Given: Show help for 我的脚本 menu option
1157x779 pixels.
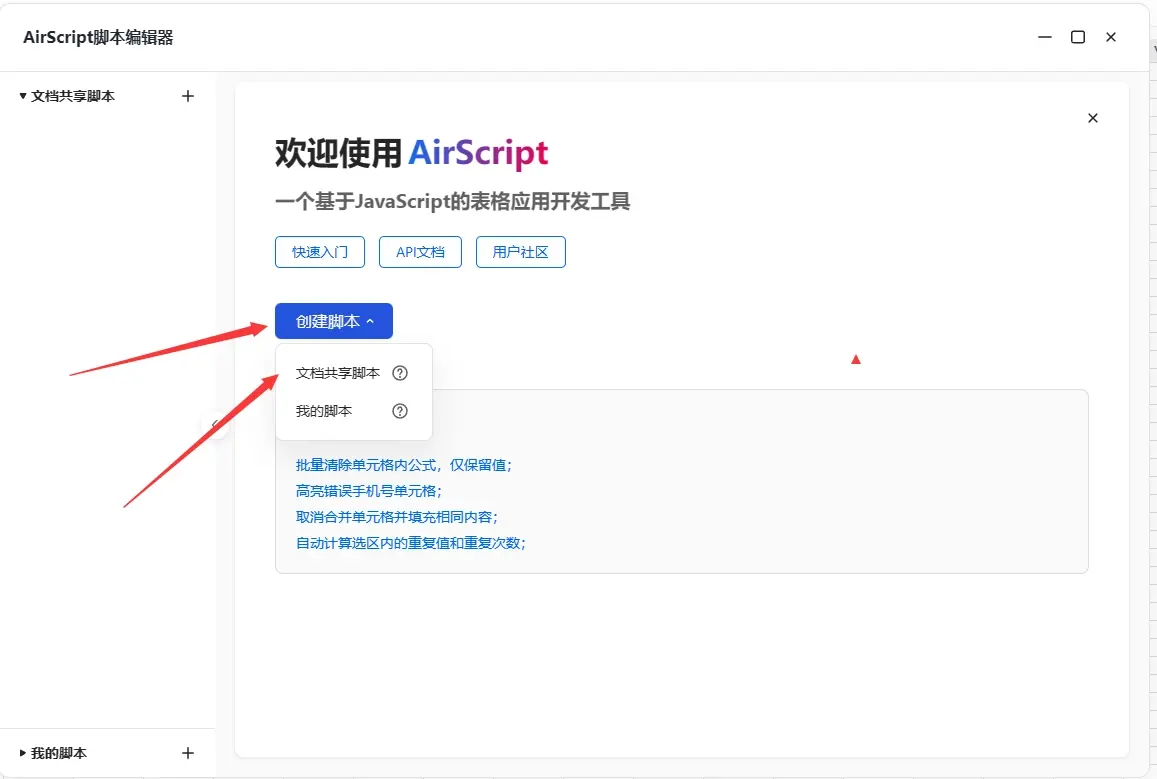Looking at the screenshot, I should point(400,411).
